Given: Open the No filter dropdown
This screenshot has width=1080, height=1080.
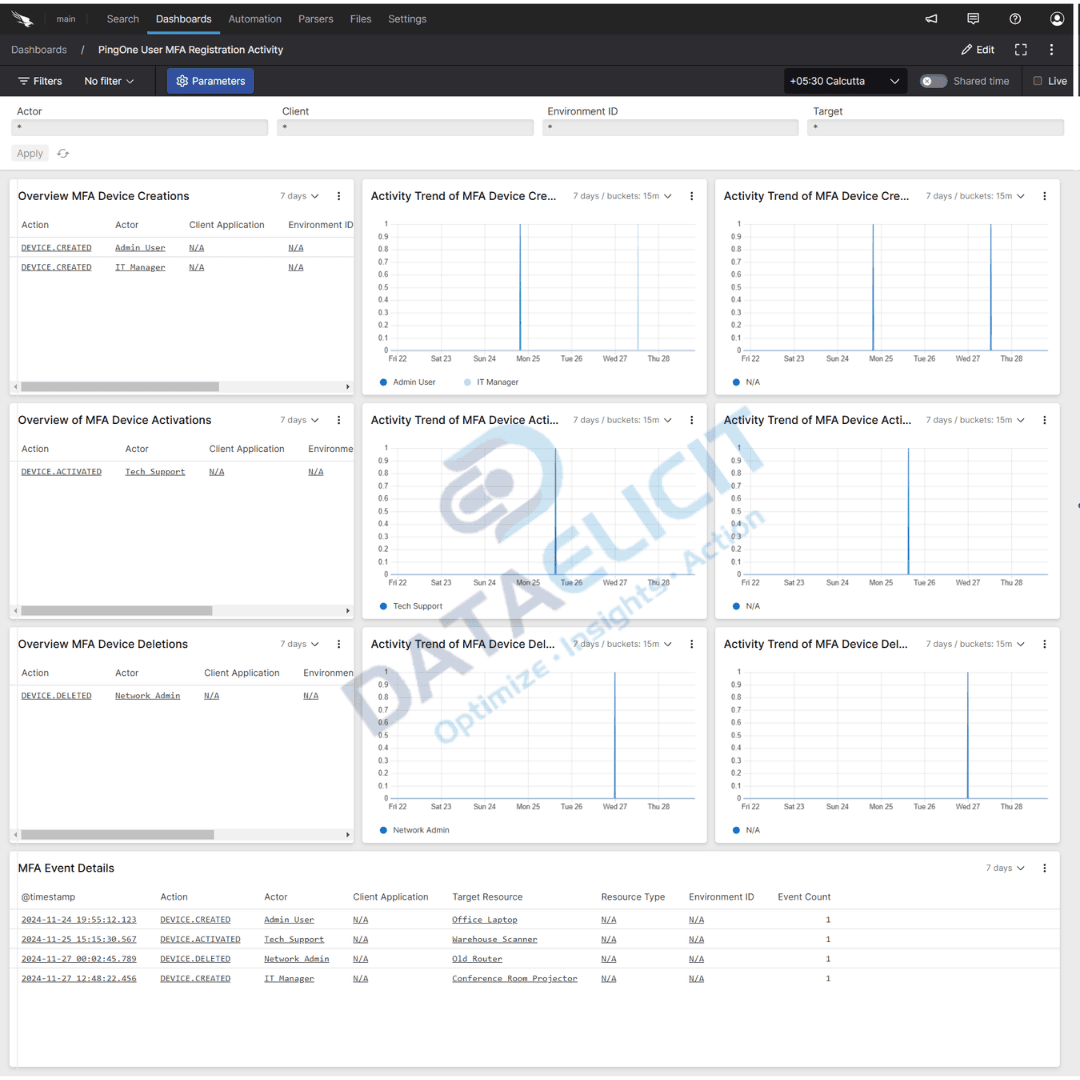Looking at the screenshot, I should coord(108,81).
